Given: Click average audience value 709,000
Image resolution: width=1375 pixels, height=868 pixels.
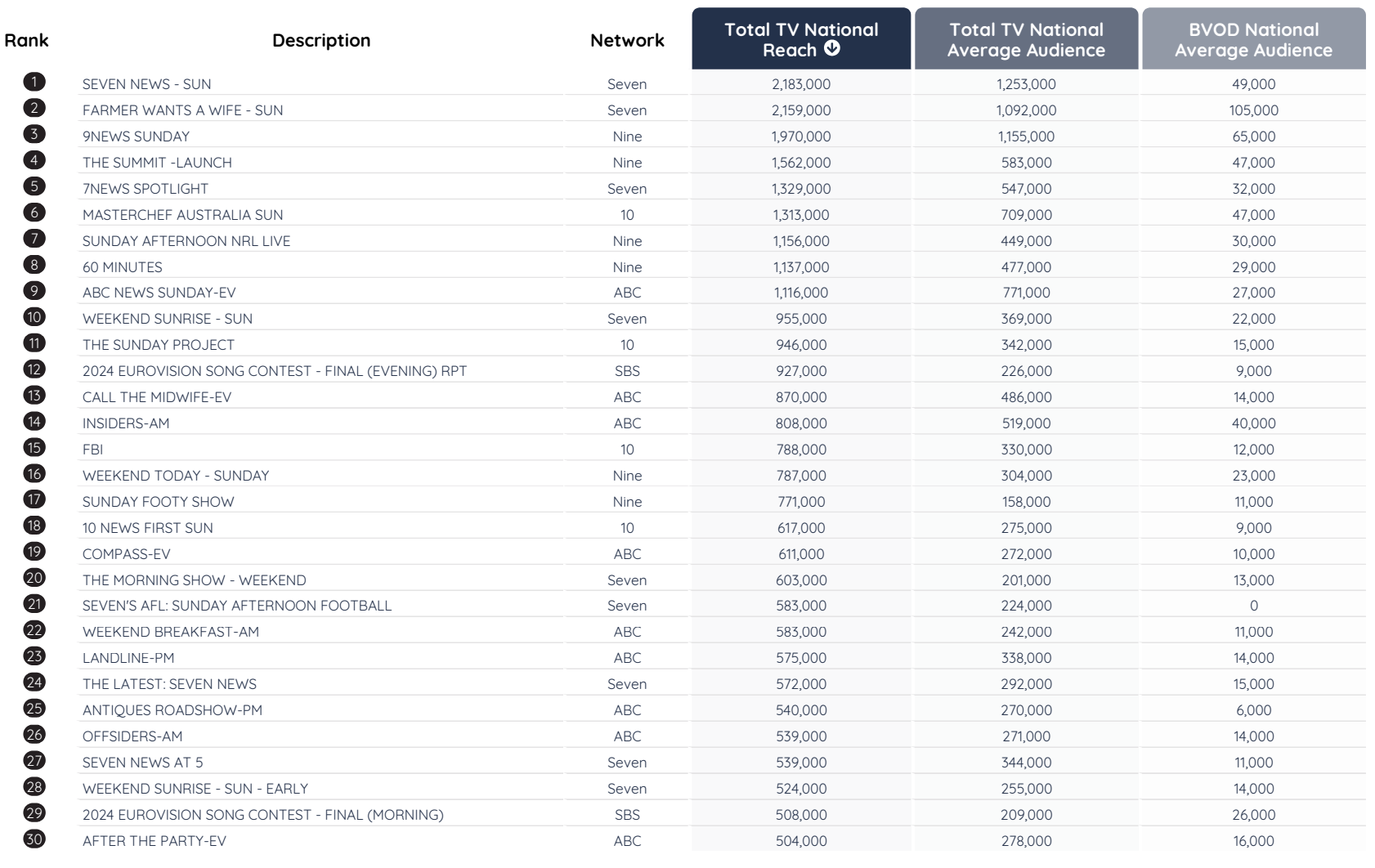Looking at the screenshot, I should tap(1026, 215).
